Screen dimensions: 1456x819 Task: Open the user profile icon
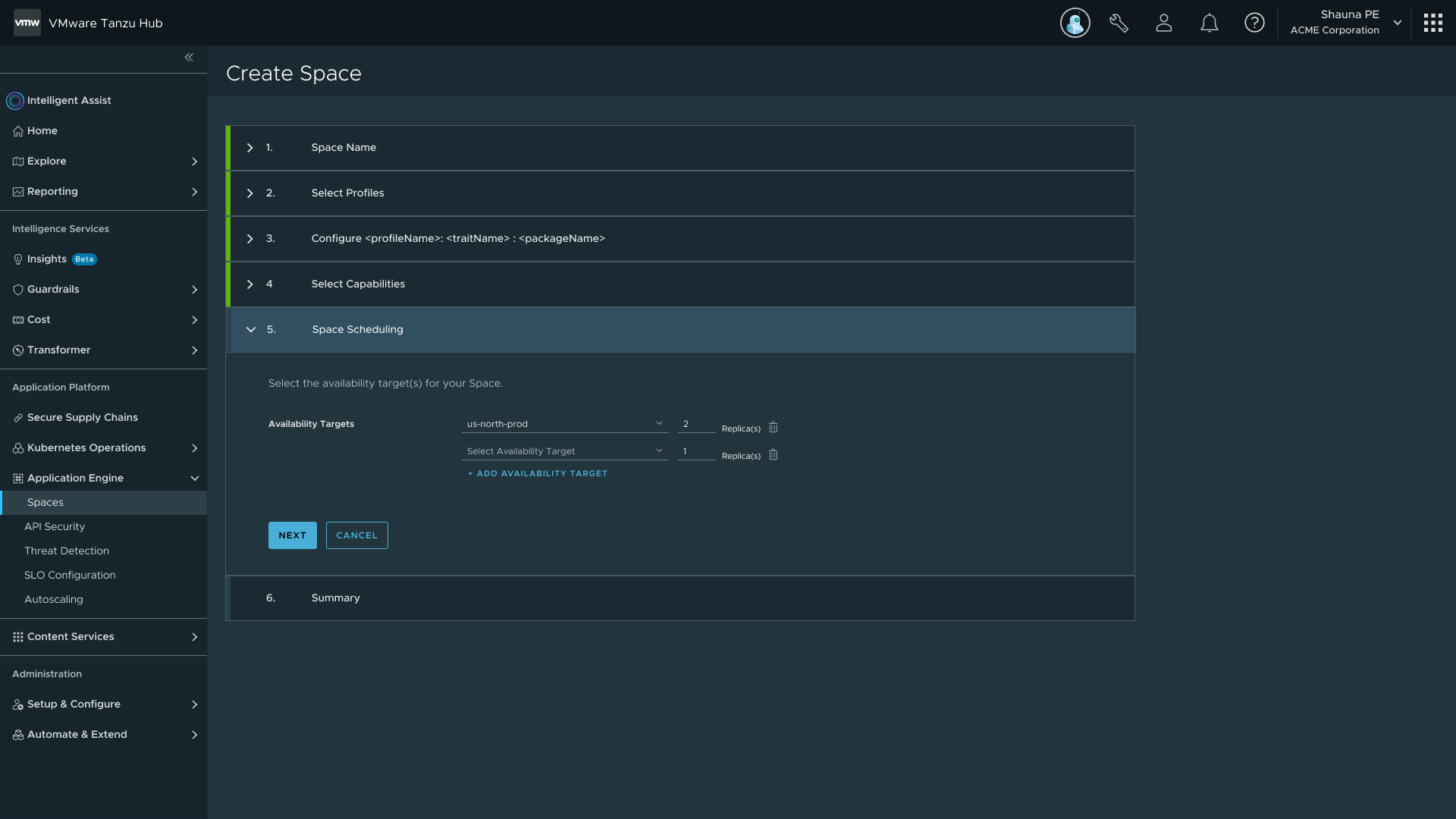coord(1164,23)
